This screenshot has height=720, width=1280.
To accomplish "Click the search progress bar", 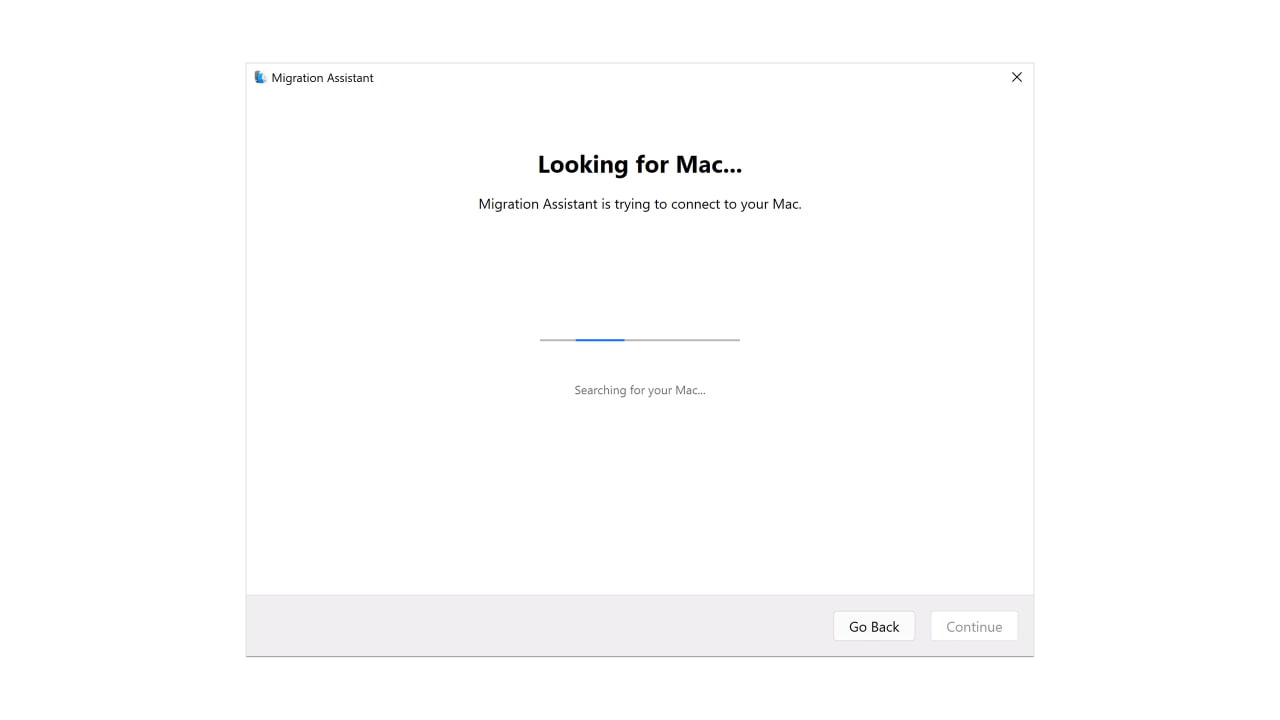I will pos(640,340).
